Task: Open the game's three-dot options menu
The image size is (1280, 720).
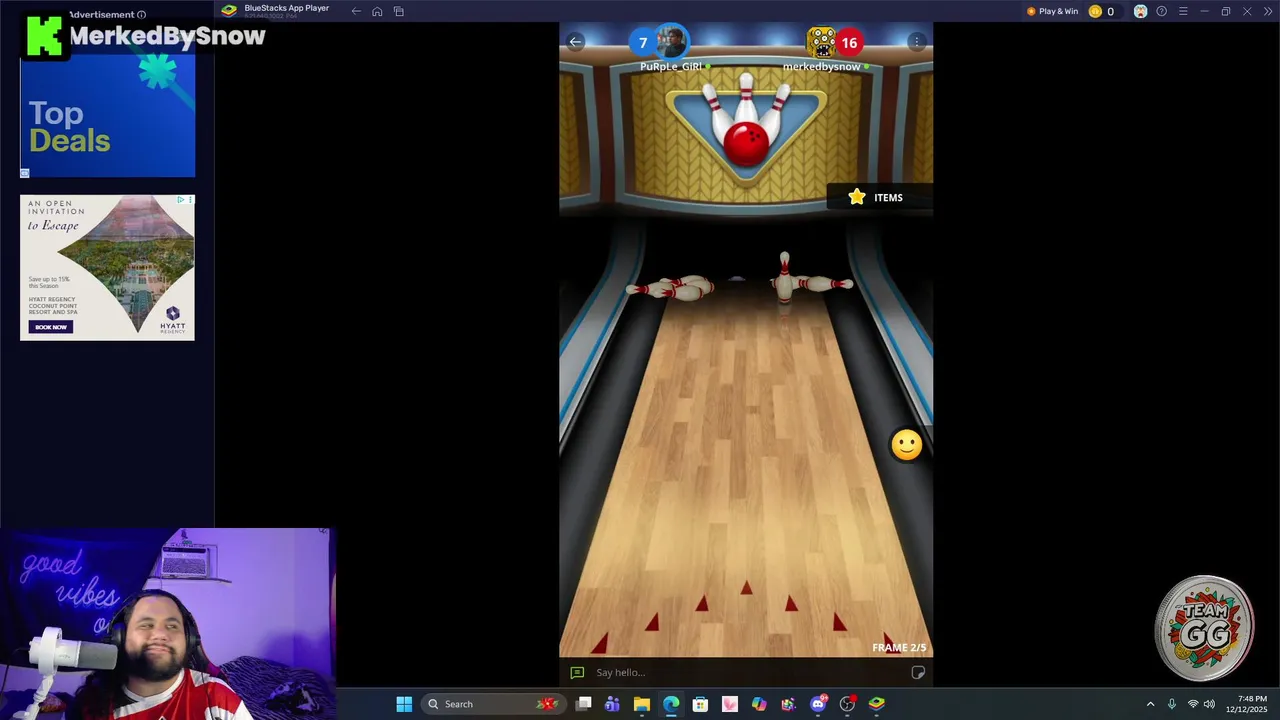Action: 917,42
